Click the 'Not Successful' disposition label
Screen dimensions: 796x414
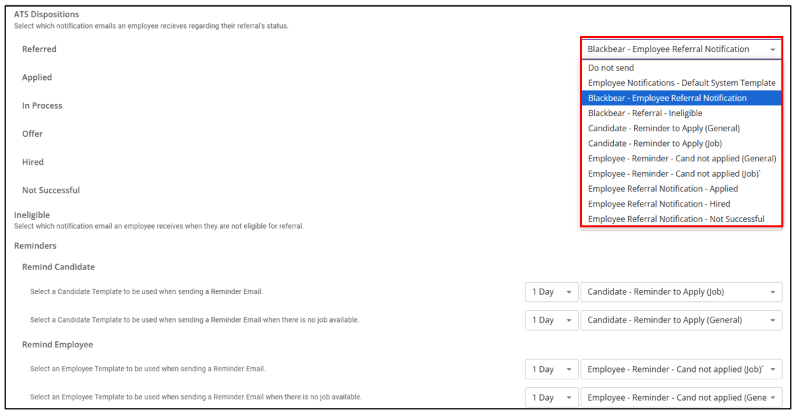click(51, 190)
